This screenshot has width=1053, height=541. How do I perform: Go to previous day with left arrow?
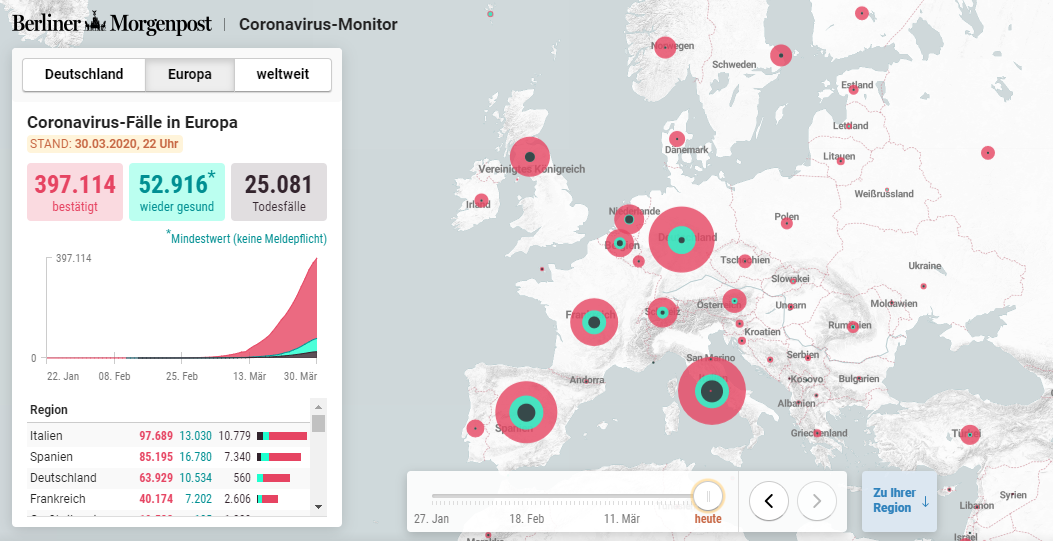coord(768,500)
